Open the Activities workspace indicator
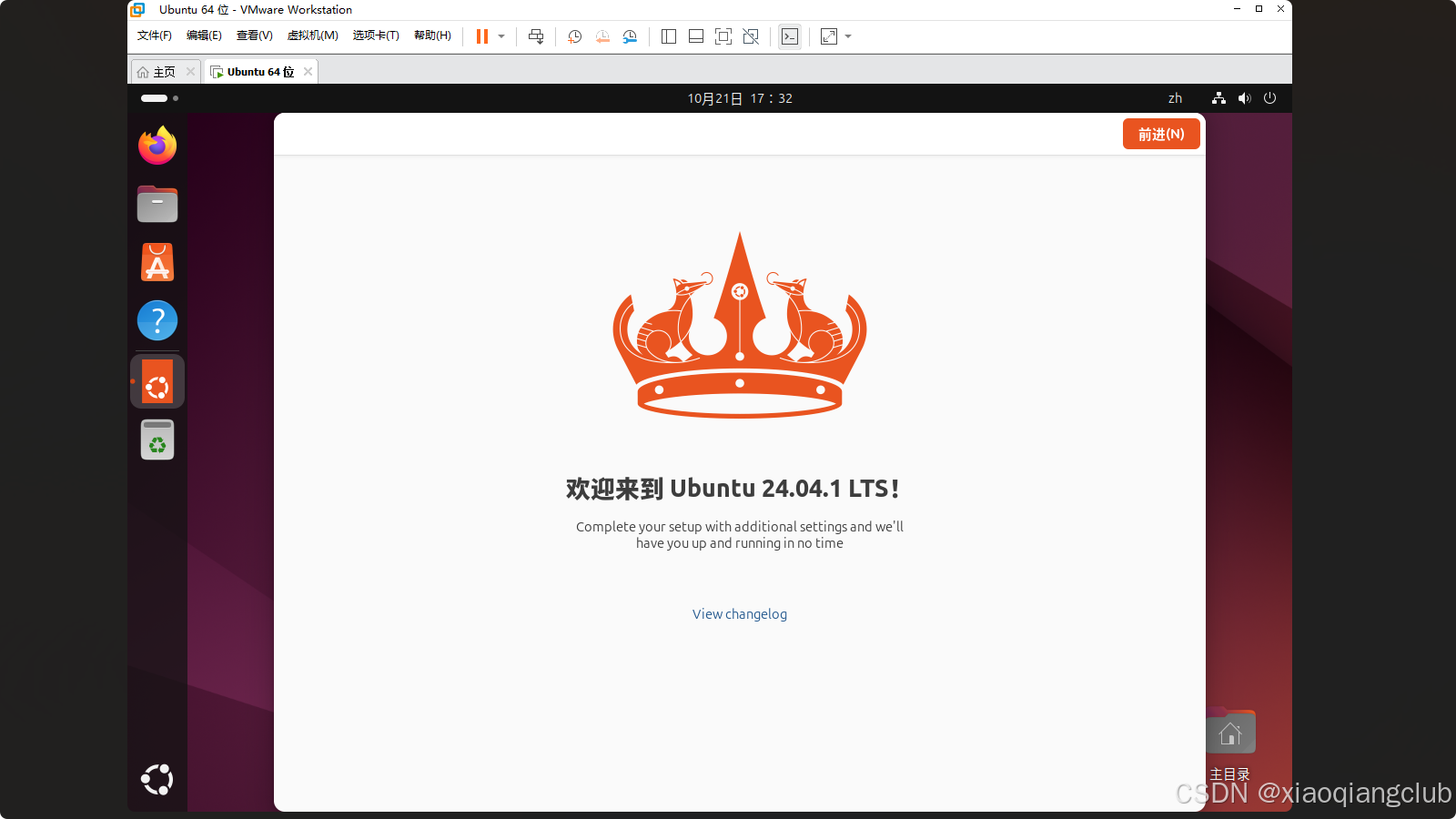The image size is (1456, 819). (160, 98)
